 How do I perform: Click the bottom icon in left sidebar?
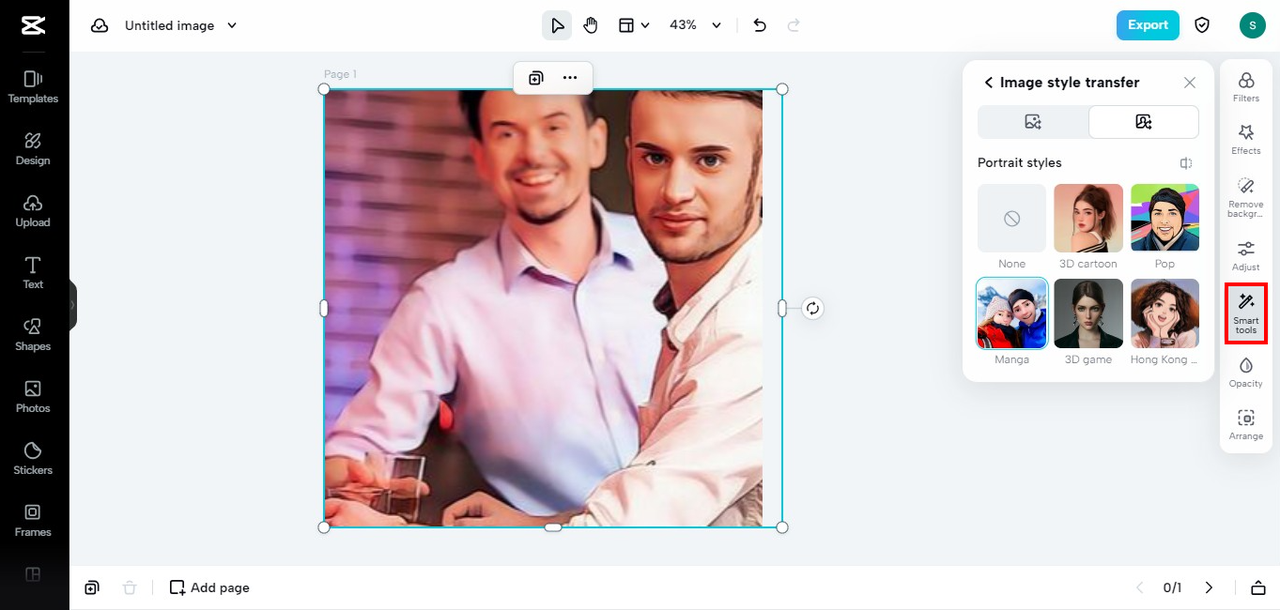pyautogui.click(x=33, y=574)
